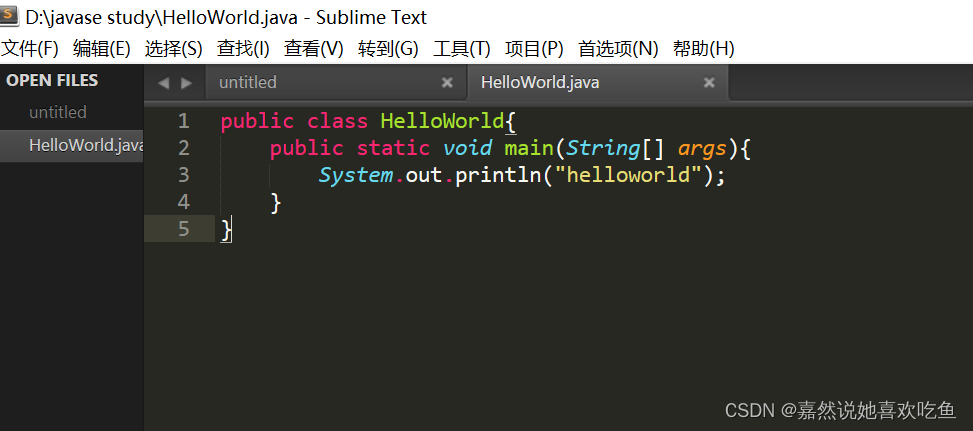Click the closing brace on line 4
Viewport: 973px width, 431px height.
click(276, 203)
